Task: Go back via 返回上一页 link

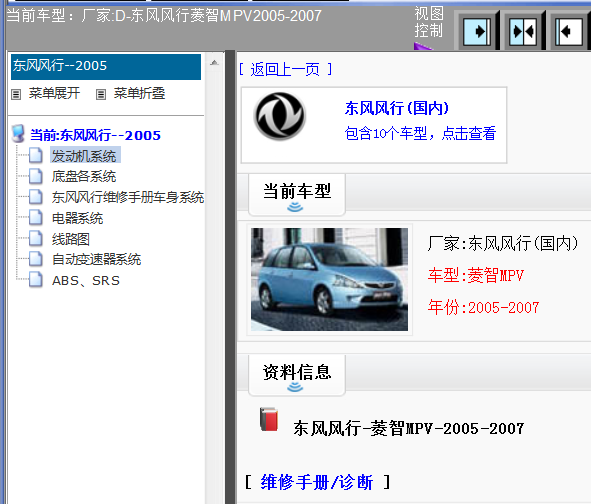Action: pyautogui.click(x=285, y=69)
